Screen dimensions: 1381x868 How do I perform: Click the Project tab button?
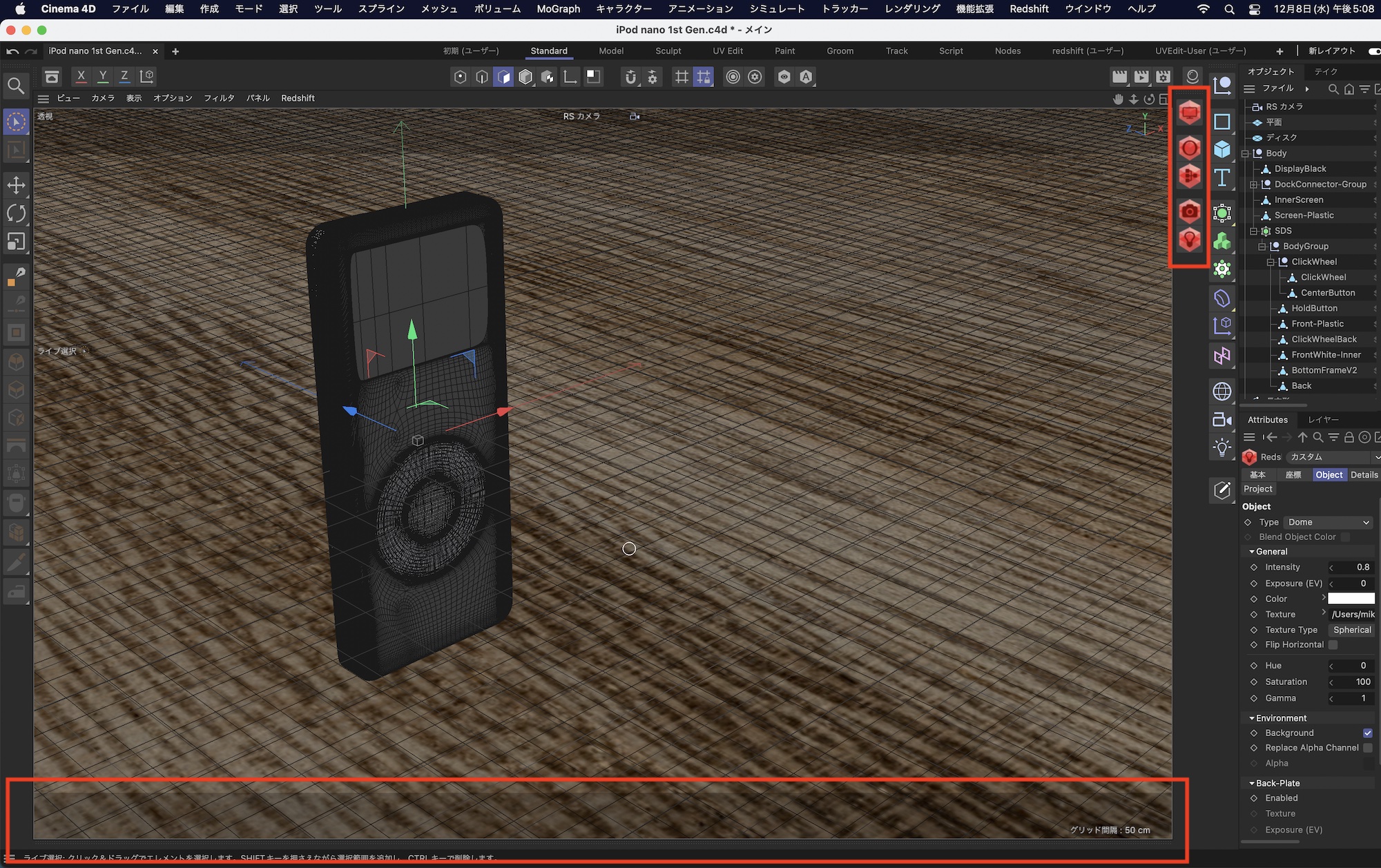point(1257,489)
